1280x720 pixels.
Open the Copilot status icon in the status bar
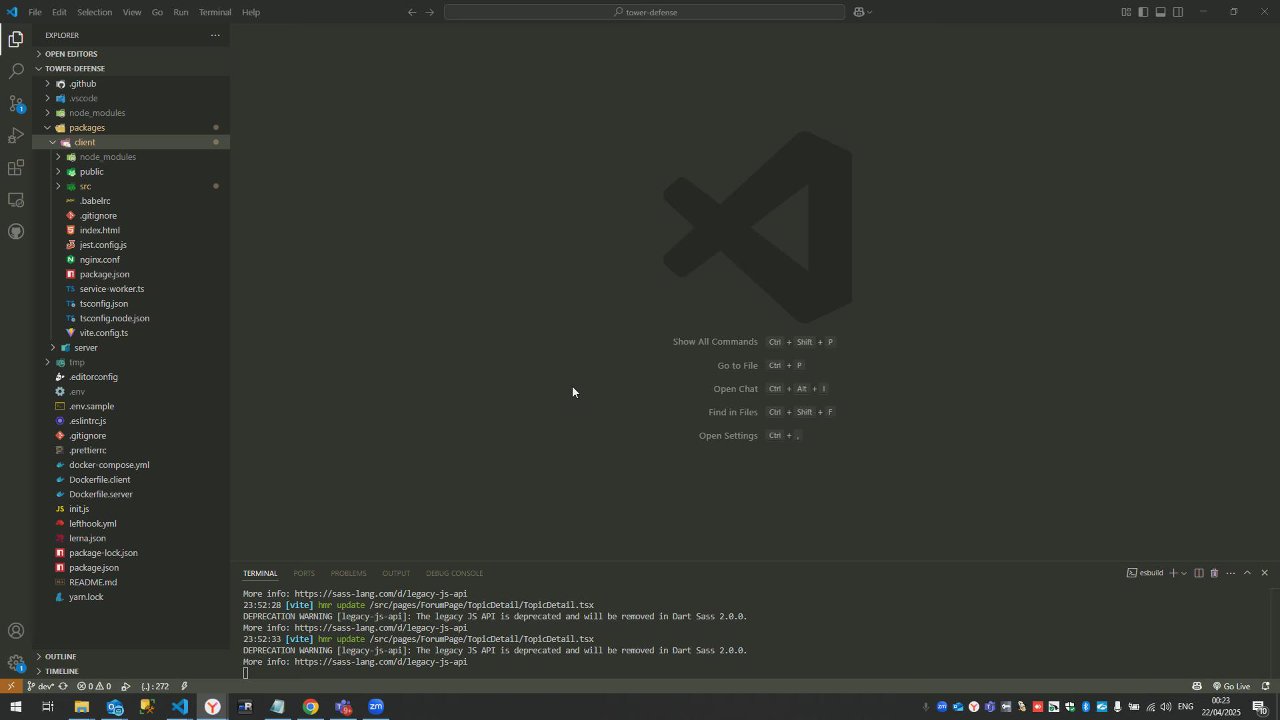[x=1197, y=686]
